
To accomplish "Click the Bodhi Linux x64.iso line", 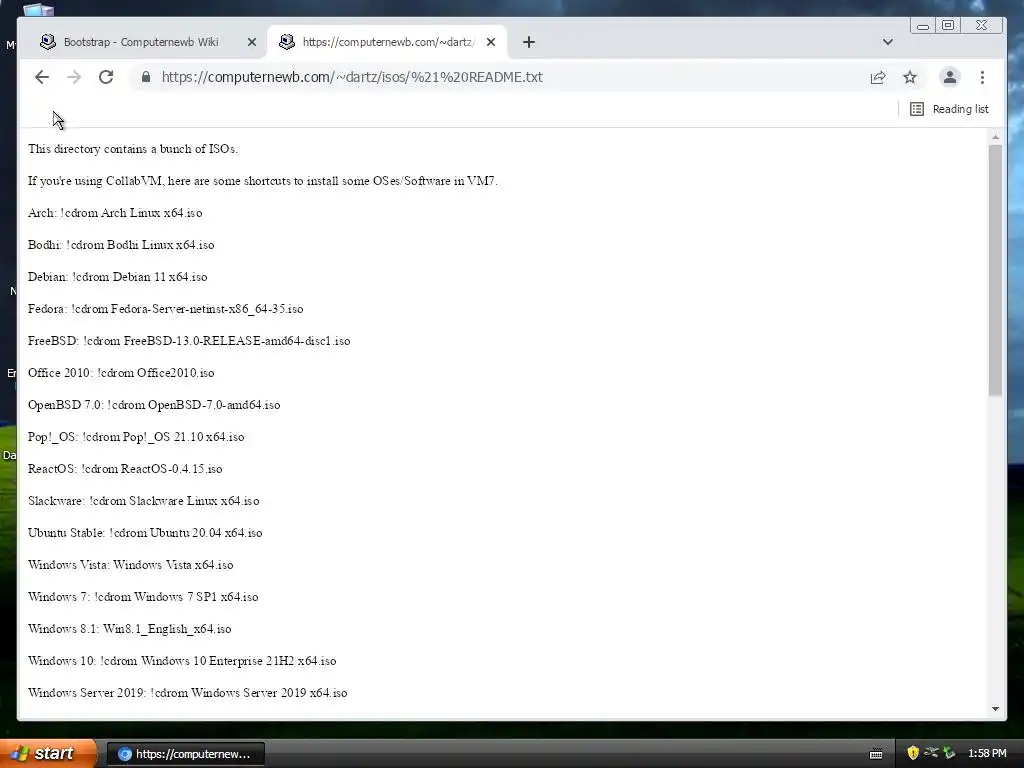I will [121, 245].
